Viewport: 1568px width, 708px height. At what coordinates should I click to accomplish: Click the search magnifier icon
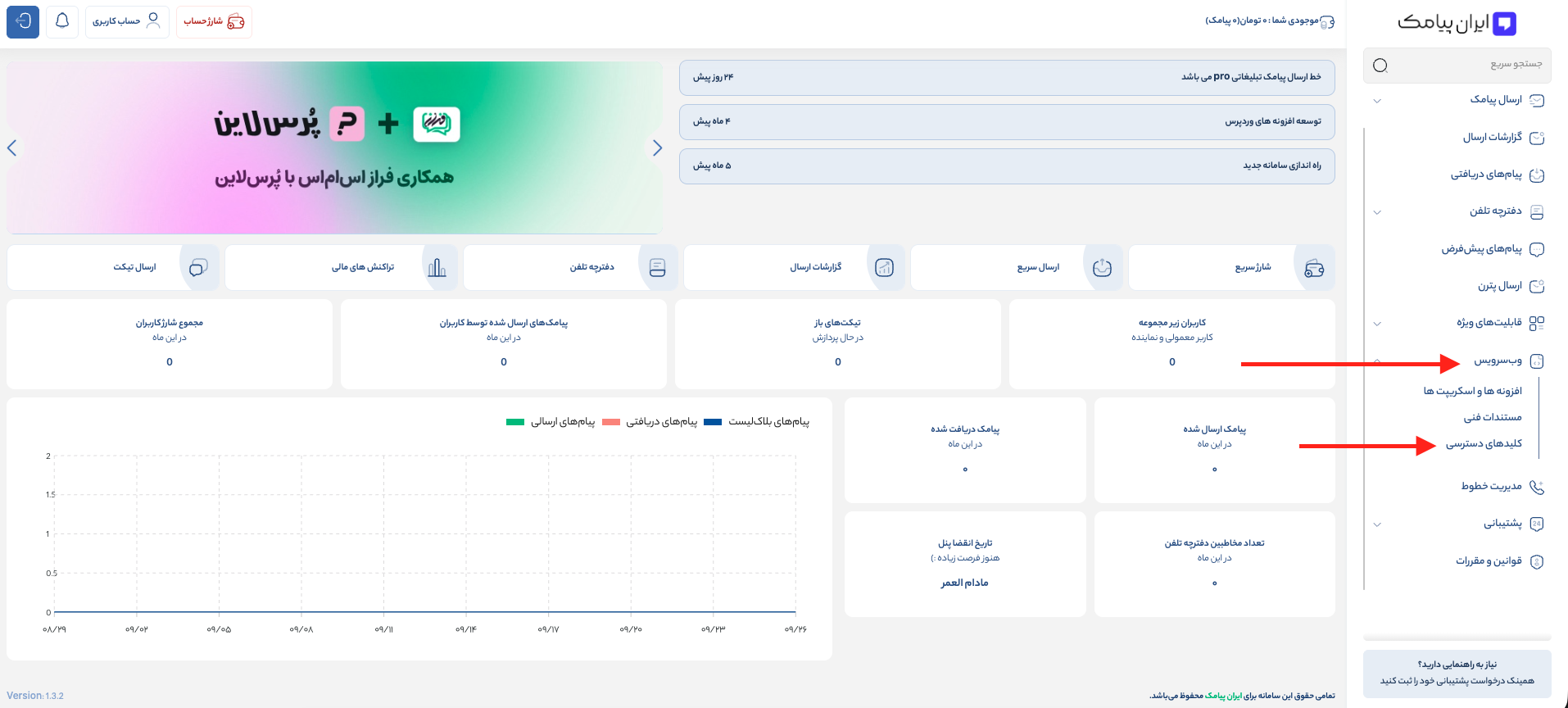[1380, 66]
